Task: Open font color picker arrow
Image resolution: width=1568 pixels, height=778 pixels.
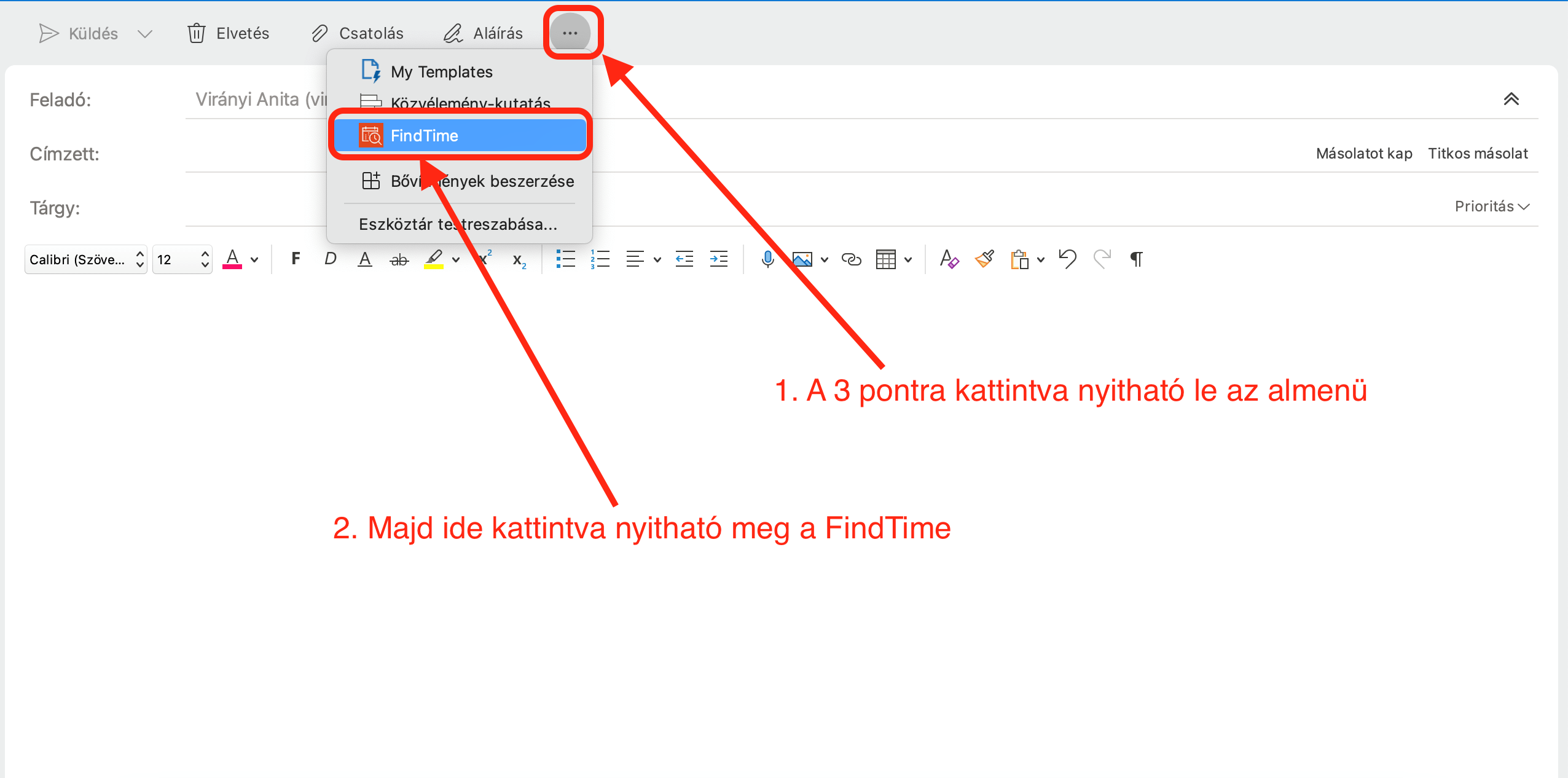Action: tap(254, 260)
